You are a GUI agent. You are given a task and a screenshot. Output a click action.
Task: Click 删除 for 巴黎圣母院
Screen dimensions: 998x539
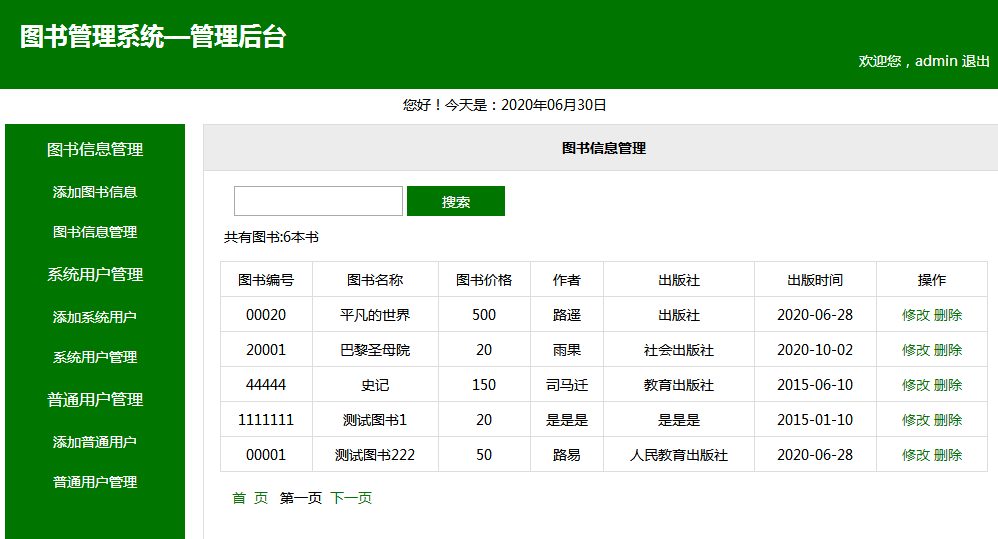tap(948, 350)
